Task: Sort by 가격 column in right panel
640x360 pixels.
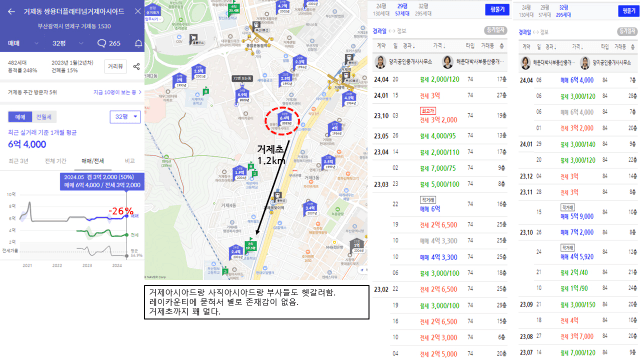Action: (x=577, y=47)
